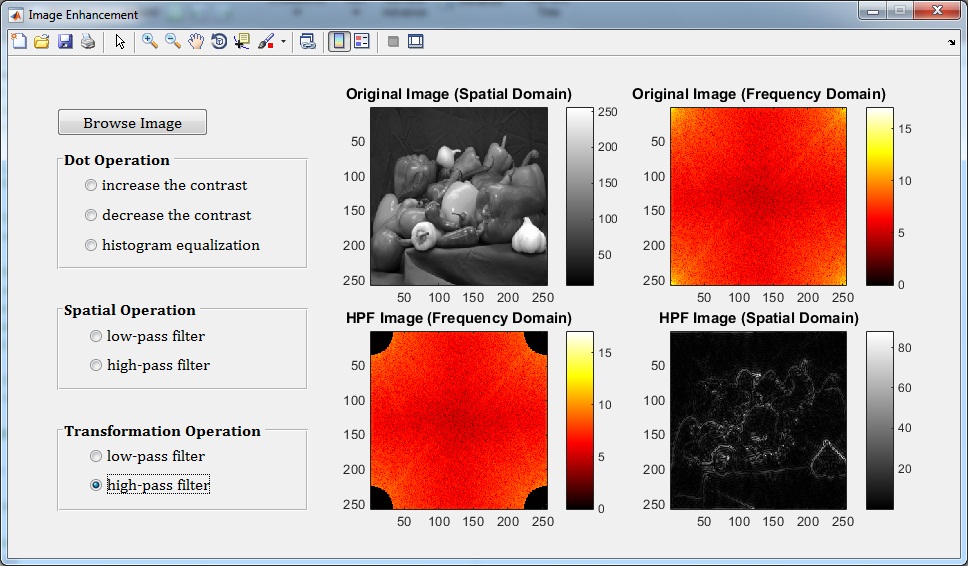Screen dimensions: 968x566
Task: Click the Original Image frequency domain colorbar
Action: 879,195
